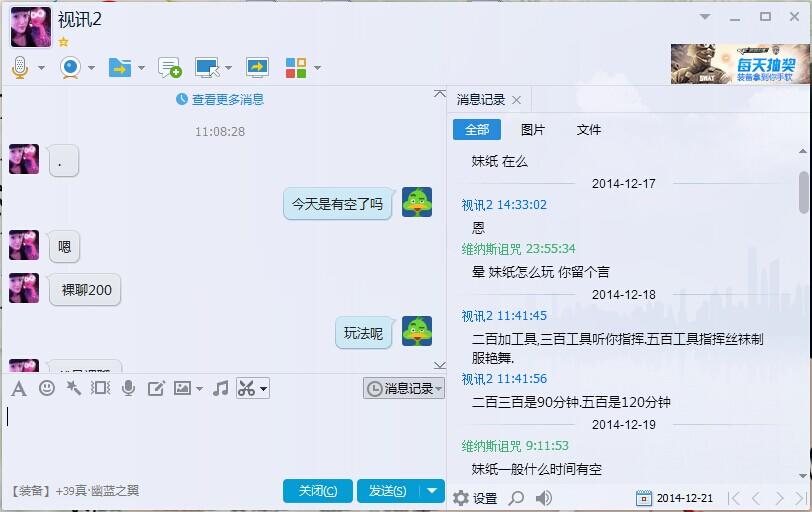Open the emoji smiley picker
This screenshot has height=512, width=812.
[47, 388]
